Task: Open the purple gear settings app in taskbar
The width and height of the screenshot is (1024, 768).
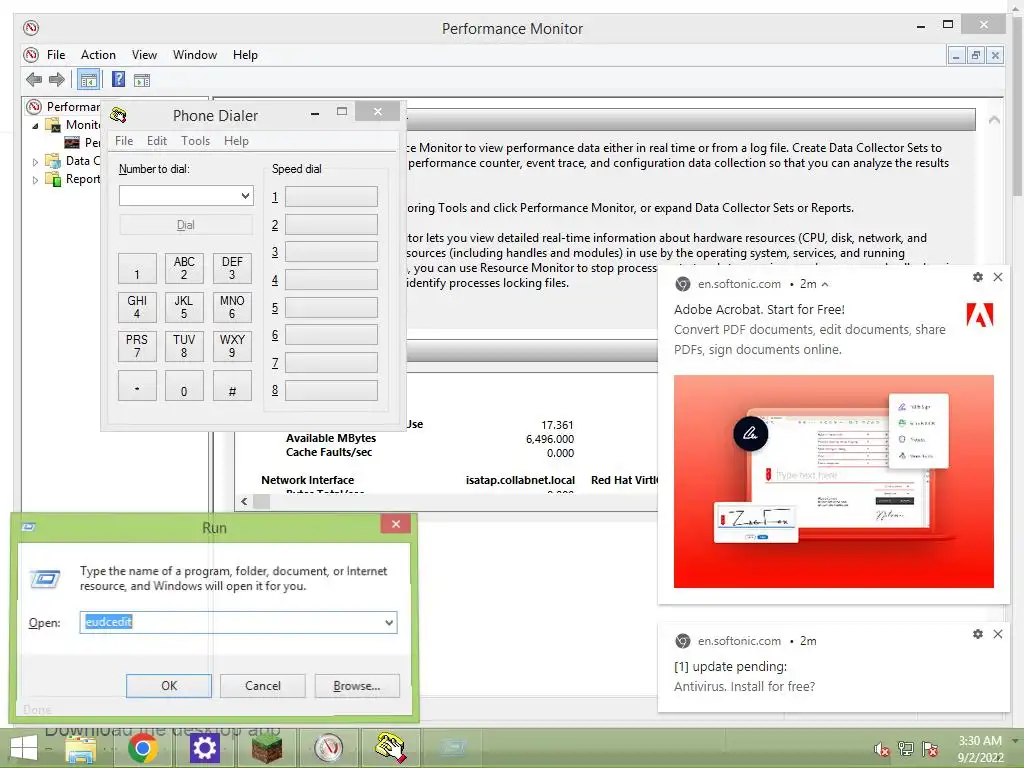Action: pos(204,748)
